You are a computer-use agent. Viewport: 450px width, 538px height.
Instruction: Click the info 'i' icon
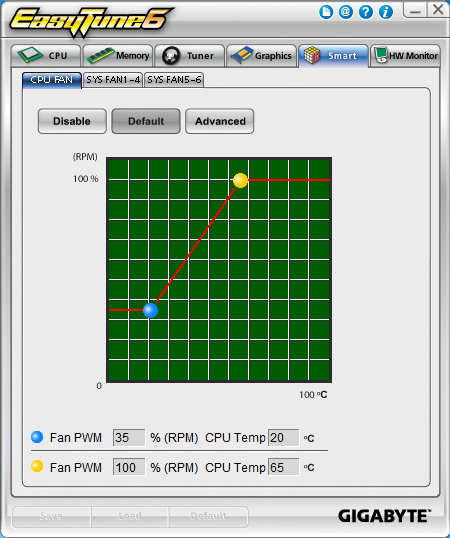[x=386, y=12]
